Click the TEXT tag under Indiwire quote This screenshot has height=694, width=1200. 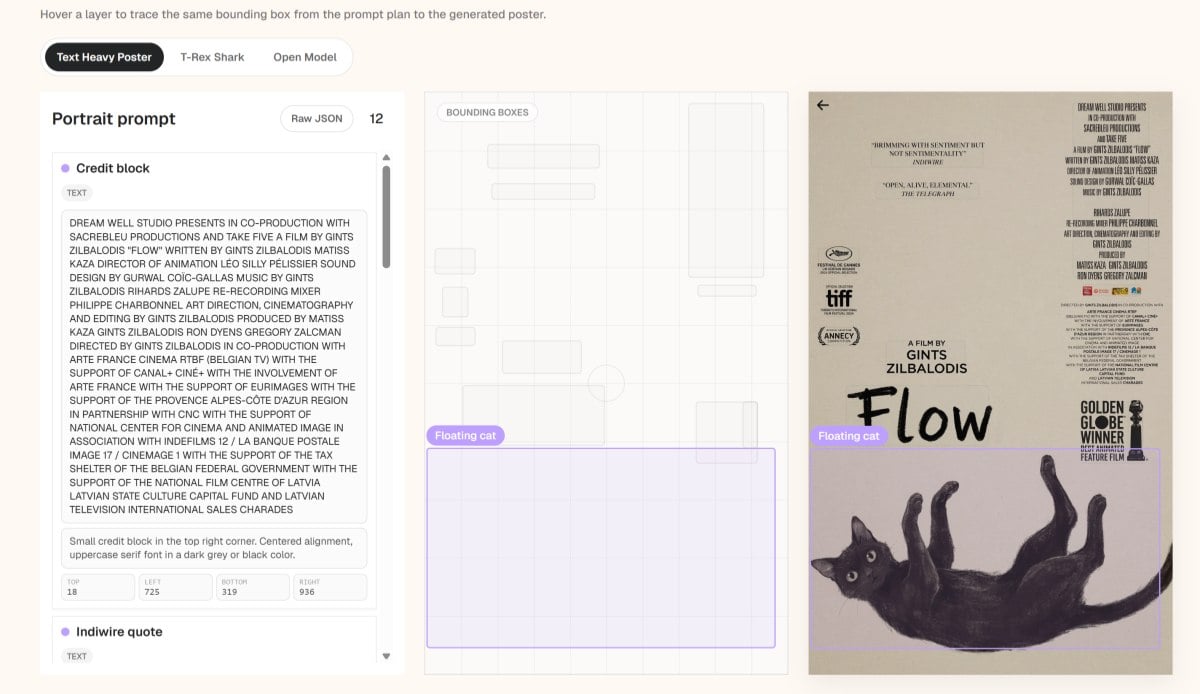(x=77, y=656)
